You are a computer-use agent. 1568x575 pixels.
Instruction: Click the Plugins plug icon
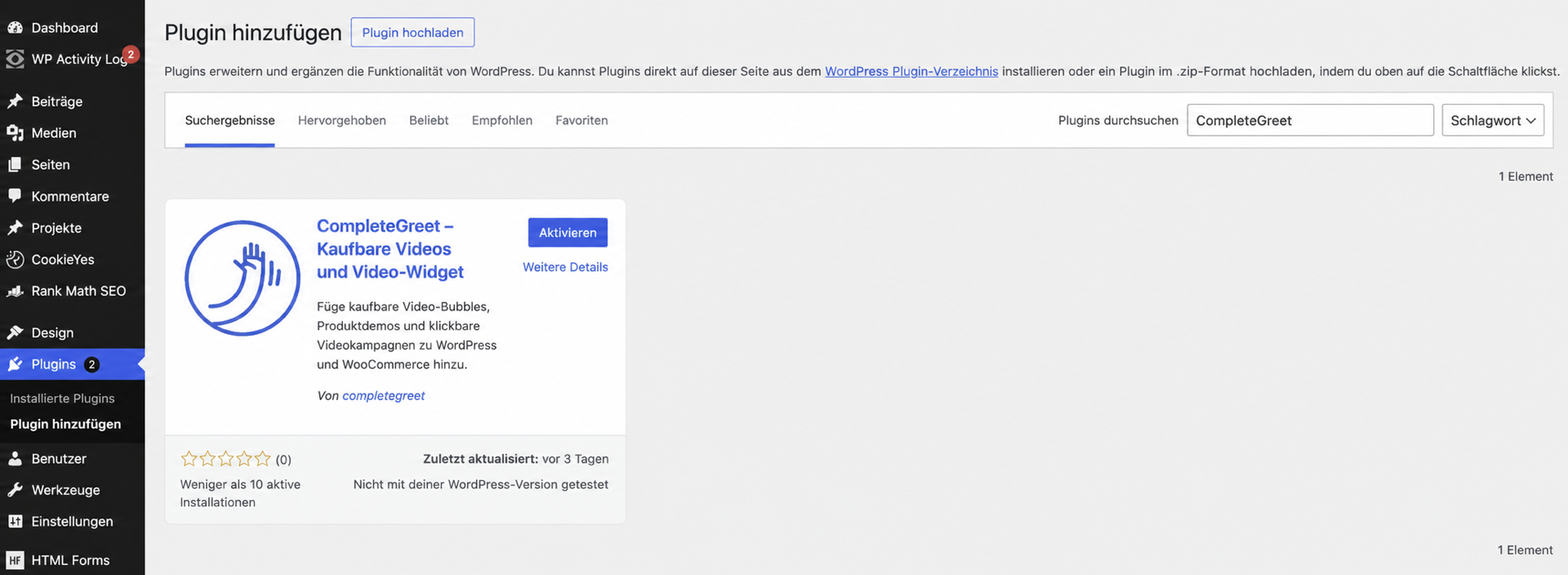(x=15, y=364)
